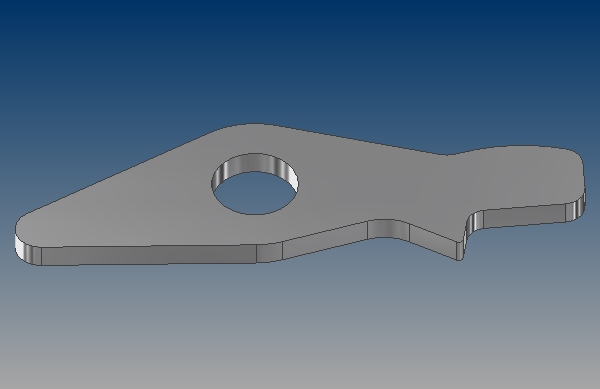Pick the small fillet face after the long front face
Screen dimensions: 600x389
269,252
